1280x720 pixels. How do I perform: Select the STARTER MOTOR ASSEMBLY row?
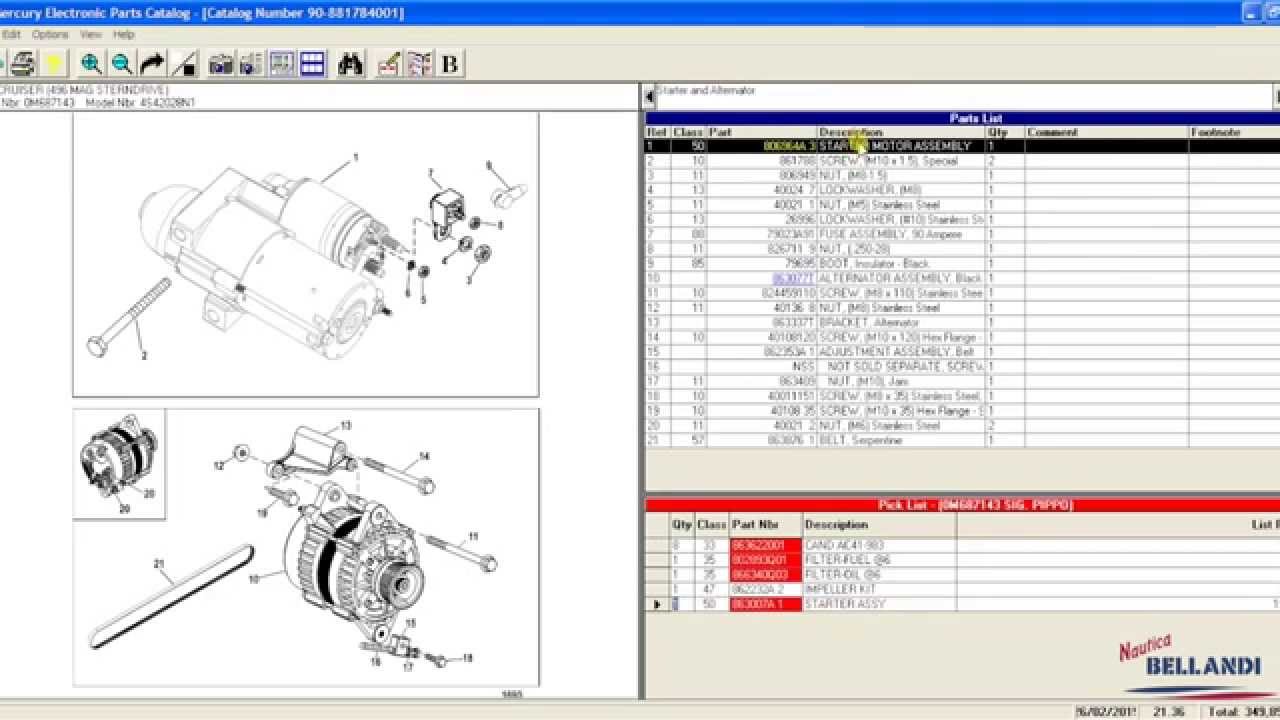pyautogui.click(x=962, y=146)
